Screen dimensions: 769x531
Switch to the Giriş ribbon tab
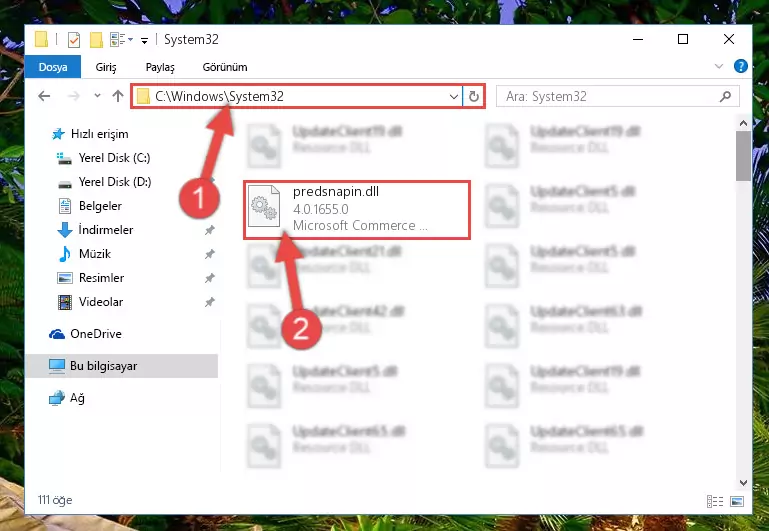pyautogui.click(x=106, y=67)
